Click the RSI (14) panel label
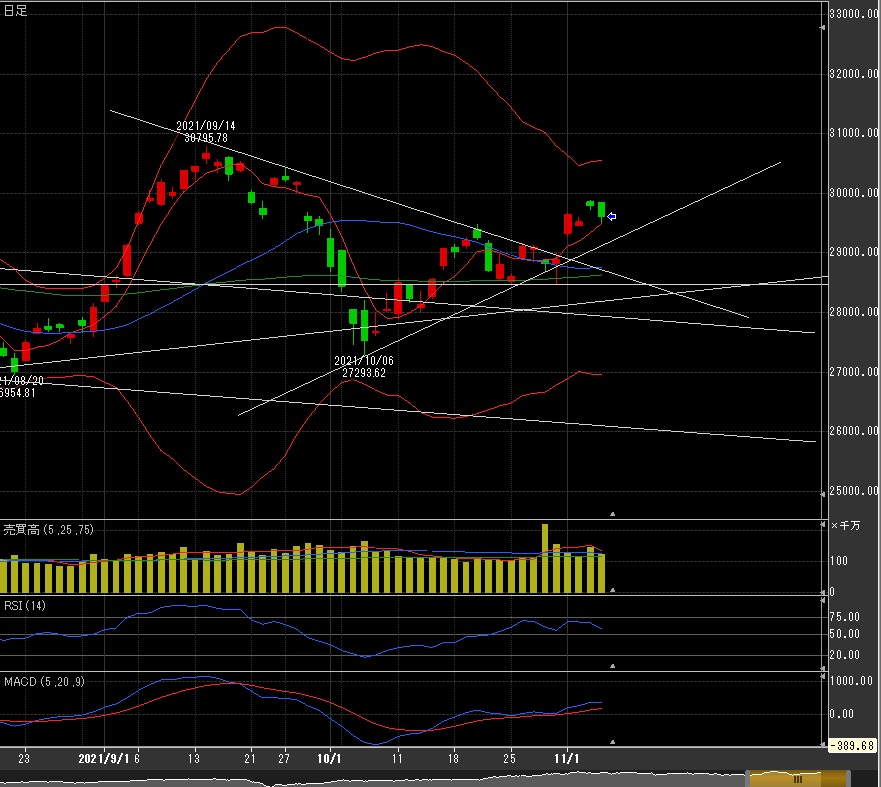 25,606
